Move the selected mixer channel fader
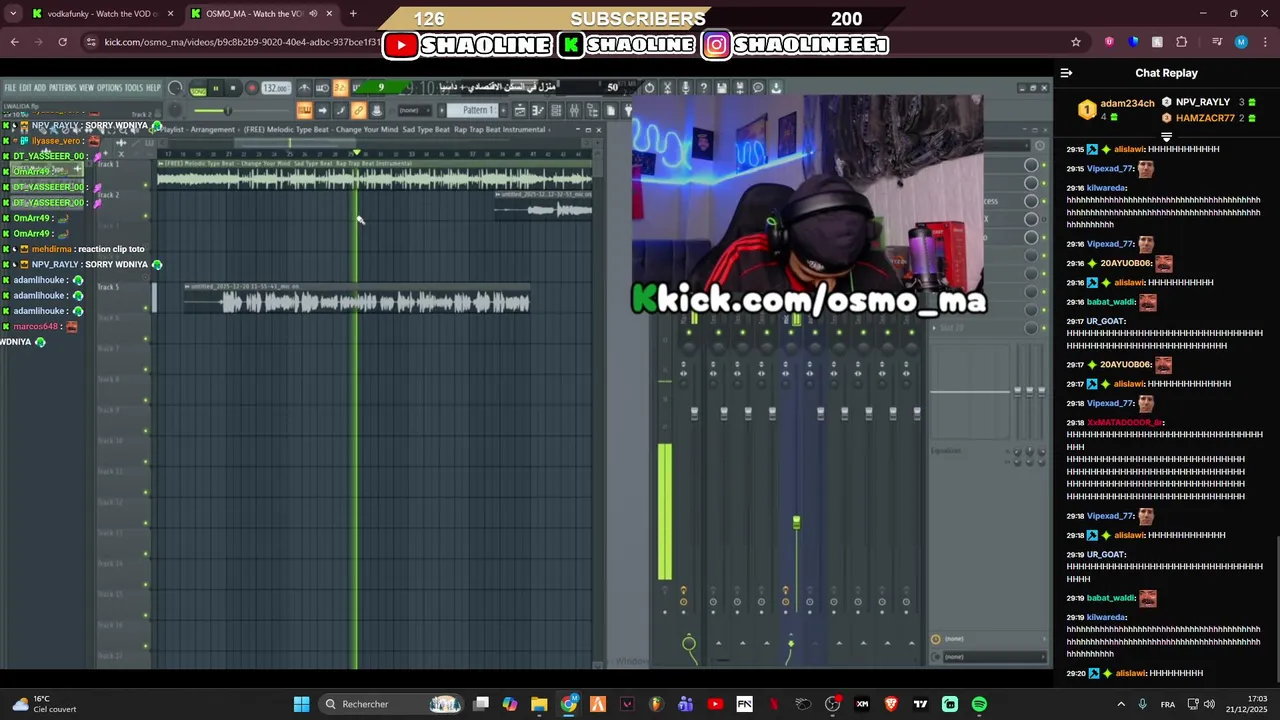 (x=796, y=522)
